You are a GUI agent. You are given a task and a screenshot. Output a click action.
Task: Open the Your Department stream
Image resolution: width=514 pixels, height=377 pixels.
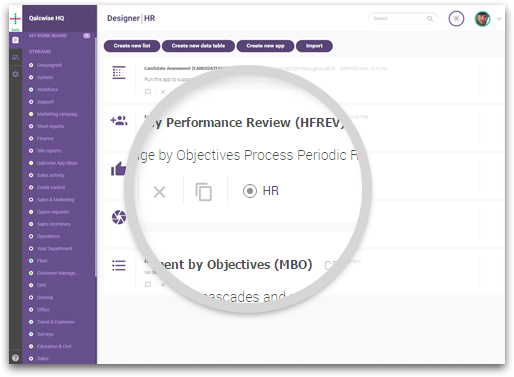pyautogui.click(x=54, y=248)
